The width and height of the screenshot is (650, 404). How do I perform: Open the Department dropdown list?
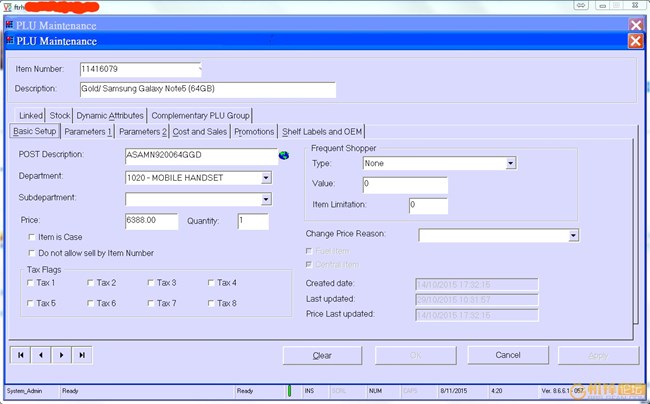266,178
